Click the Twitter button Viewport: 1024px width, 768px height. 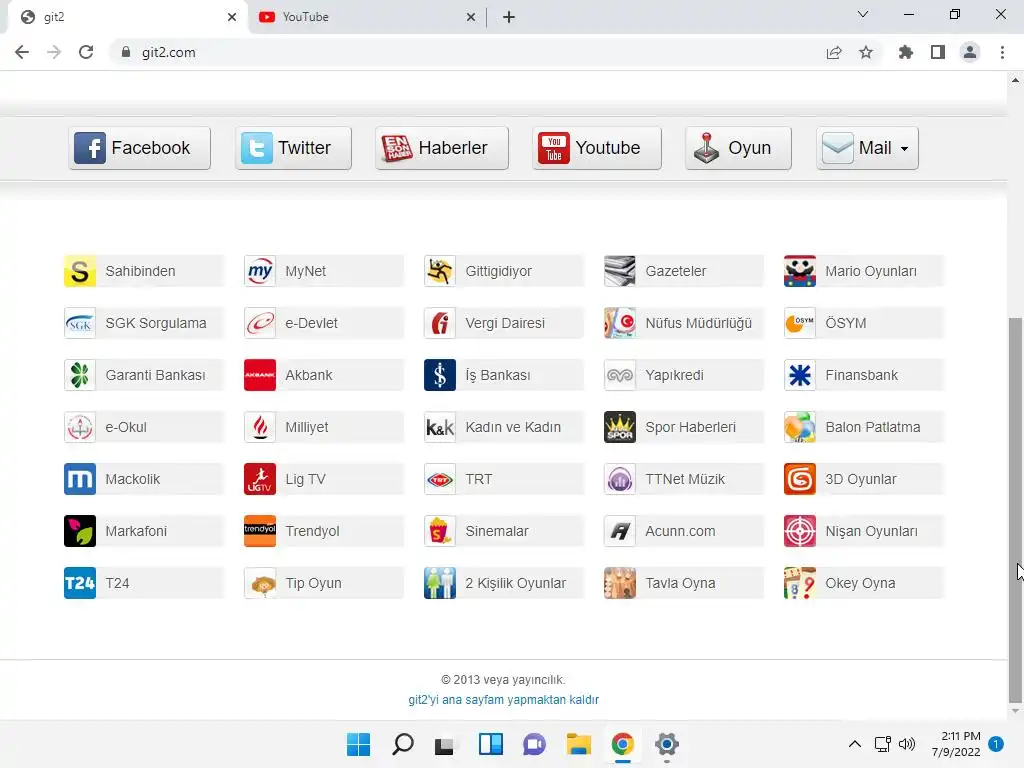tap(293, 148)
